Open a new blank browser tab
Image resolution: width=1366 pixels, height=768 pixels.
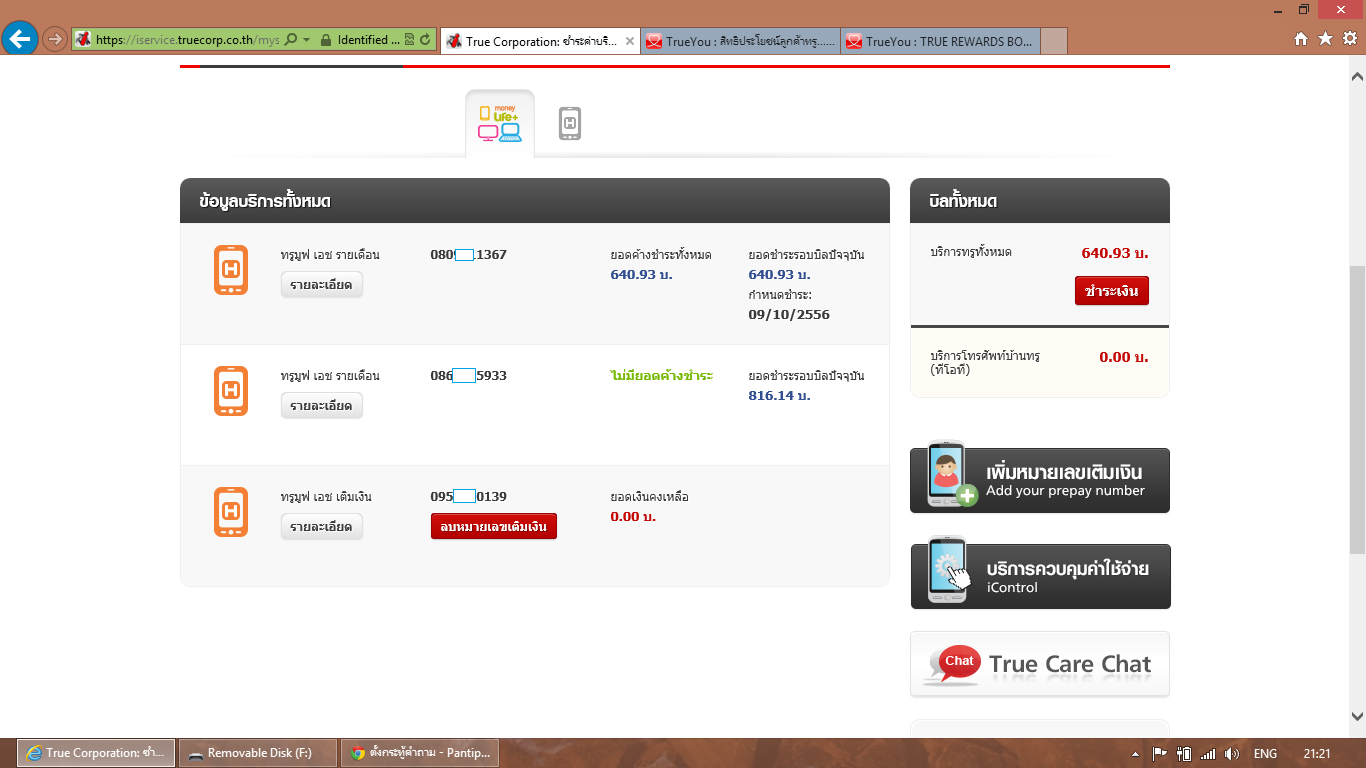[1054, 41]
